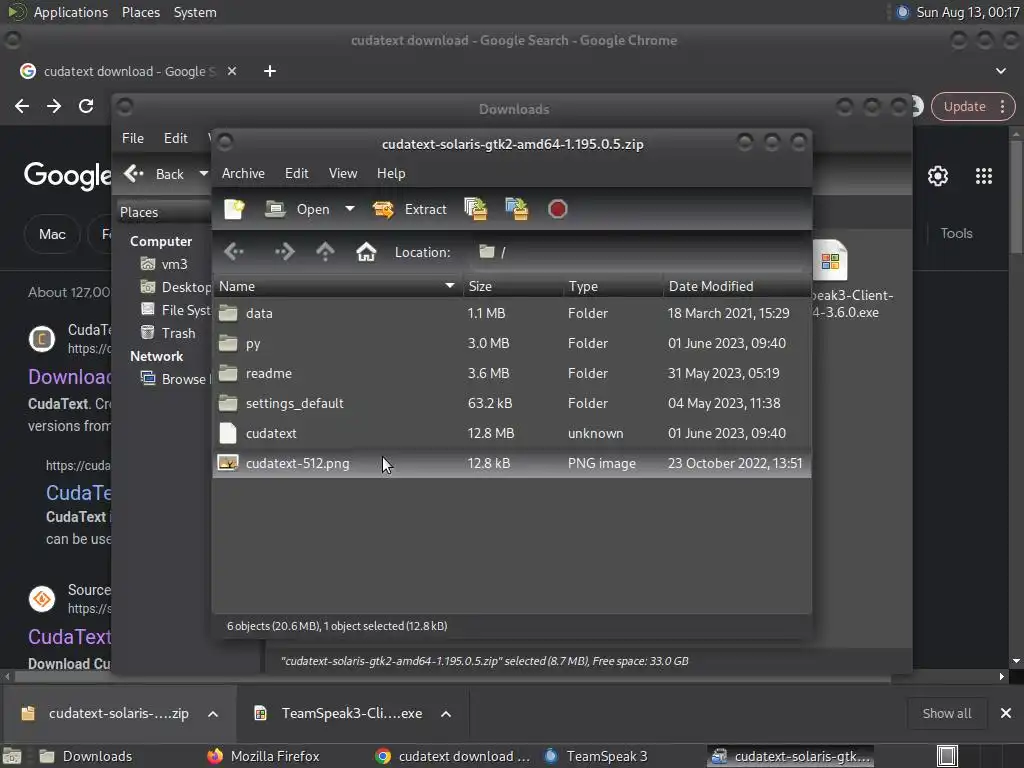Open Edit menu in Archive Manager
Viewport: 1024px width, 768px height.
[x=296, y=173]
